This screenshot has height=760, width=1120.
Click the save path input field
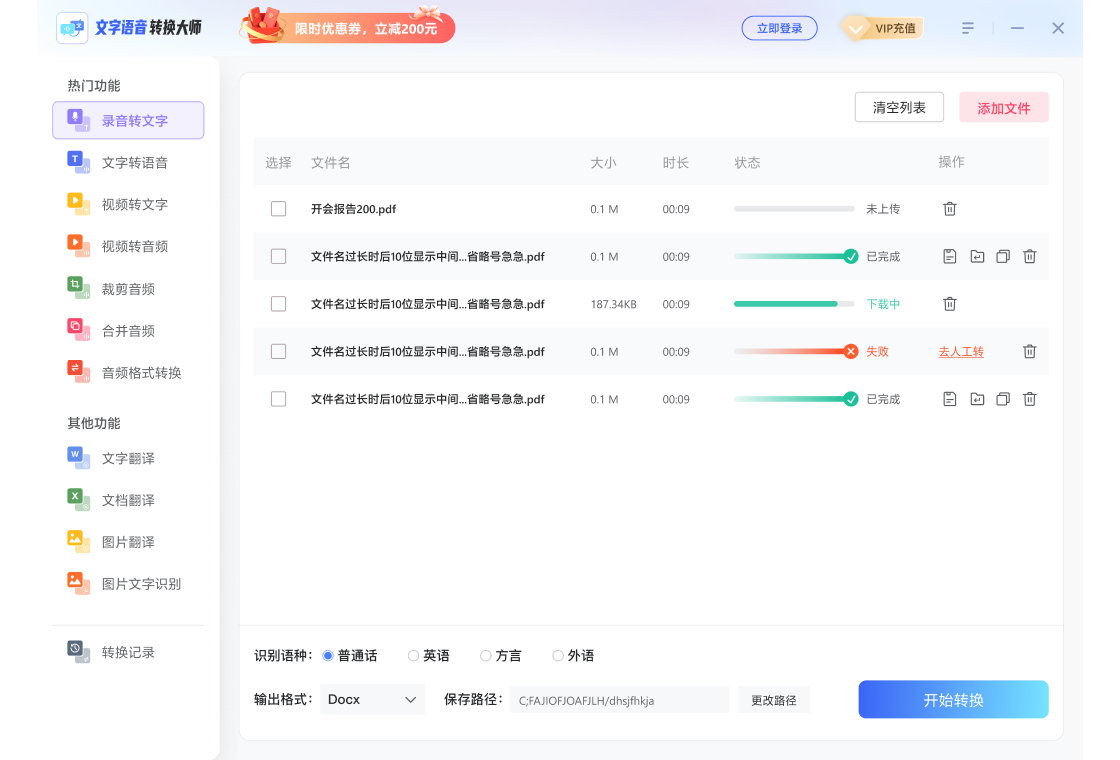(x=619, y=700)
